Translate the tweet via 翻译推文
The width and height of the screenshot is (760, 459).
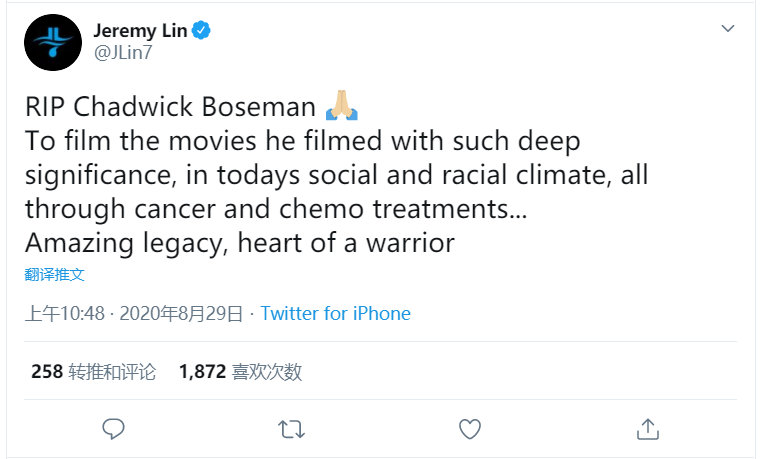(55, 275)
